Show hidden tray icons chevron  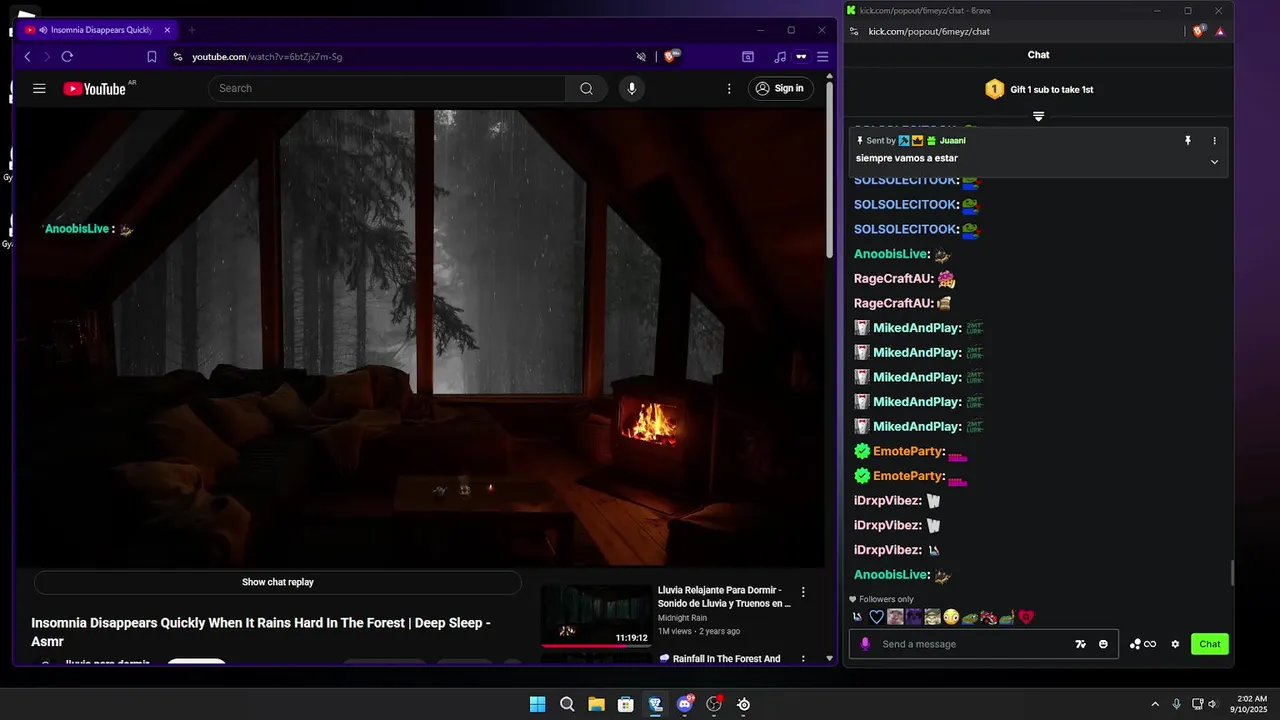[1155, 704]
